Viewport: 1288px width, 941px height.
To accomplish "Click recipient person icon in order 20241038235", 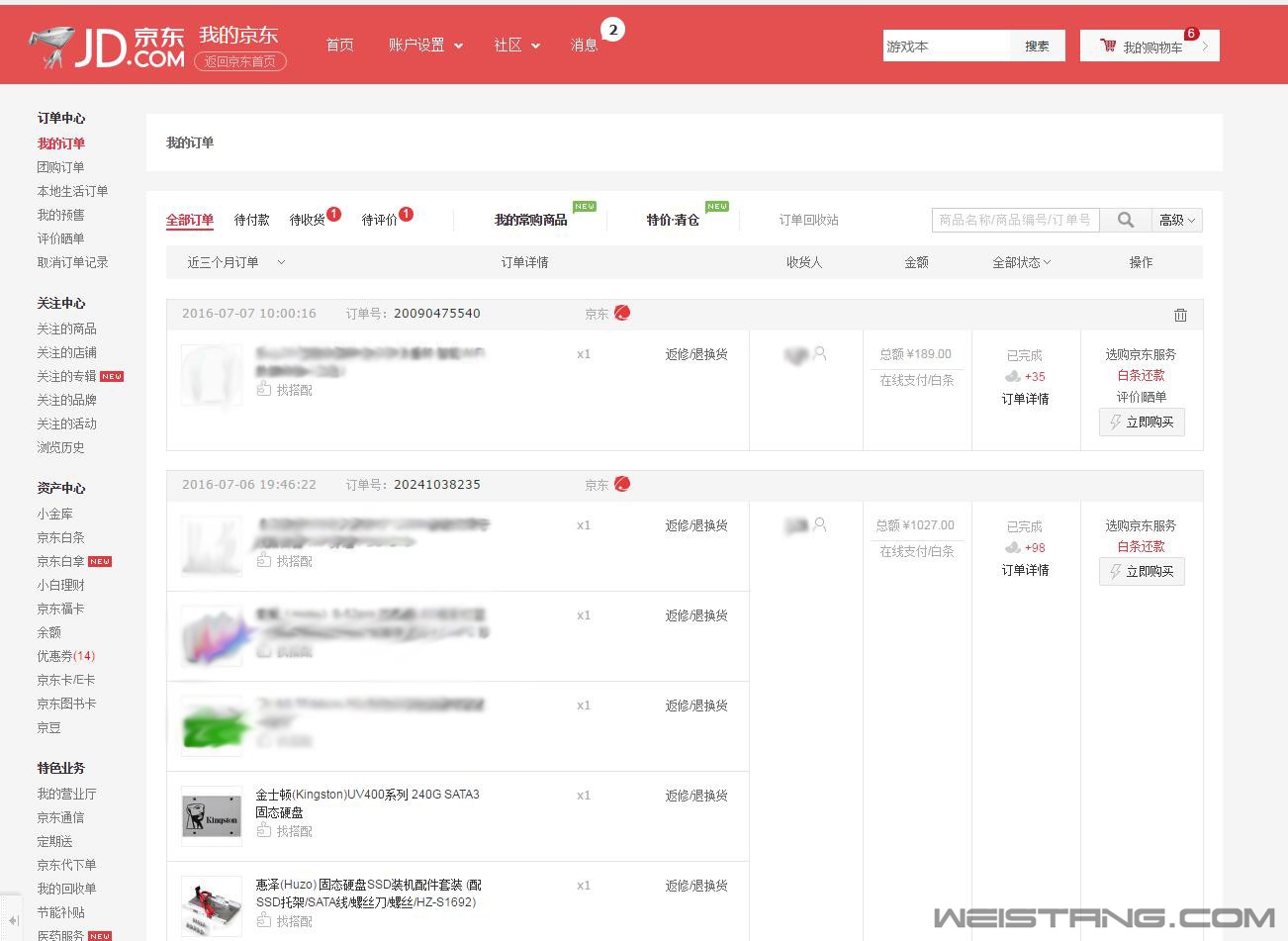I will (819, 524).
